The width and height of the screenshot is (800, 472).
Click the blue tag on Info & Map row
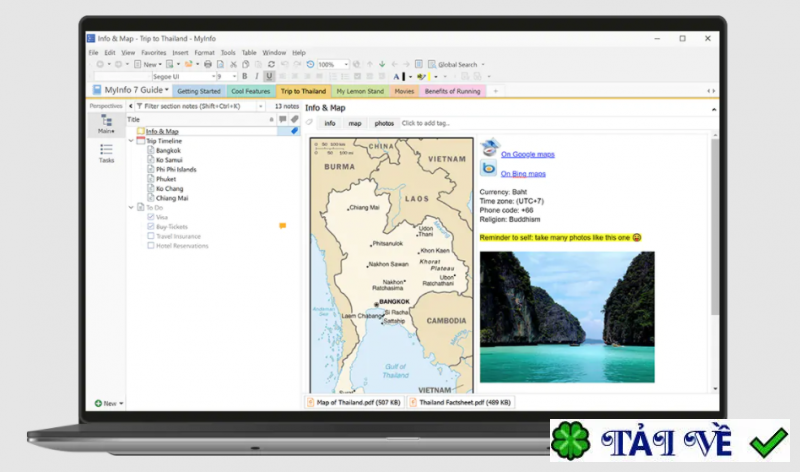294,131
